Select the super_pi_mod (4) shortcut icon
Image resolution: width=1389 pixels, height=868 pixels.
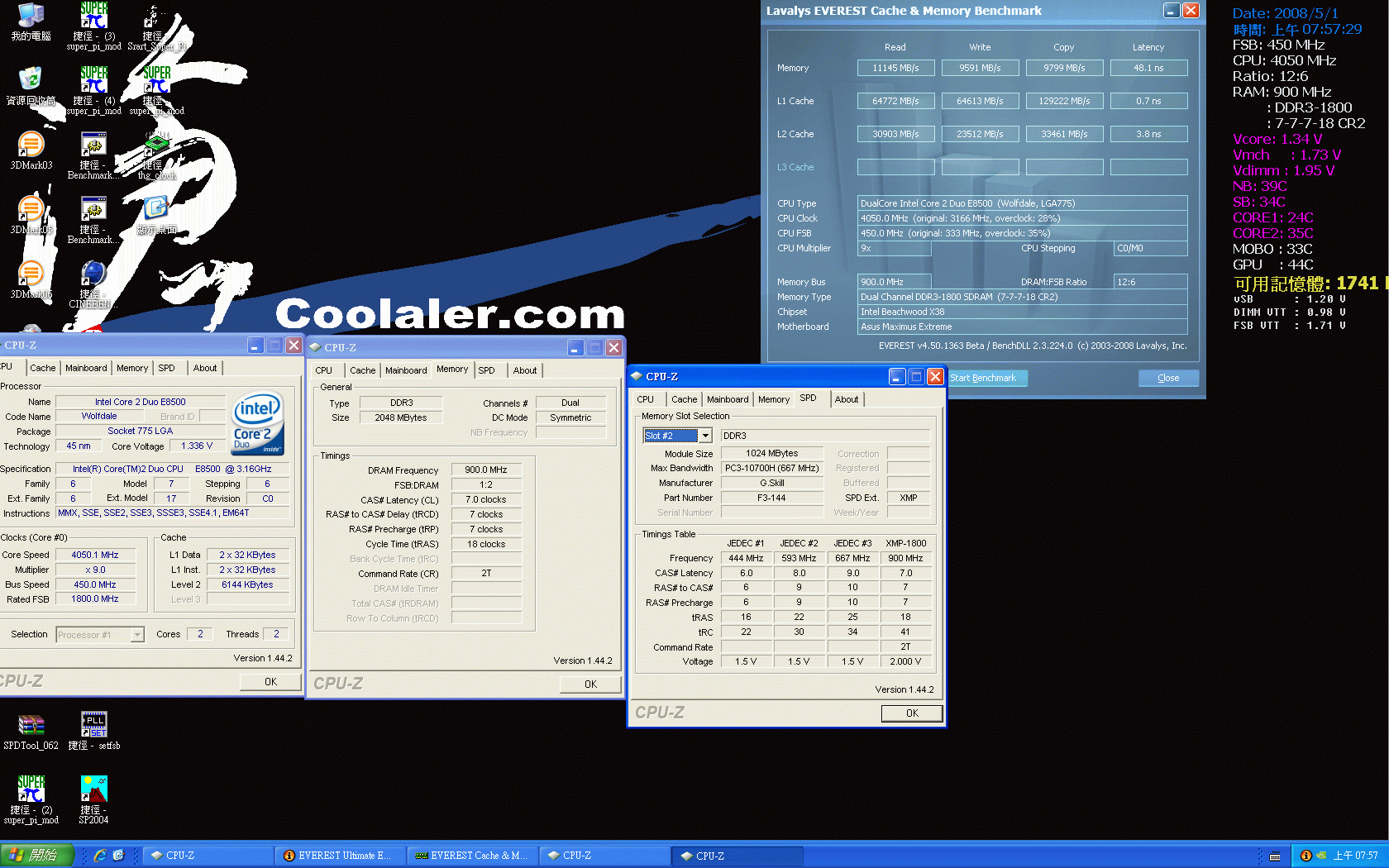click(93, 91)
